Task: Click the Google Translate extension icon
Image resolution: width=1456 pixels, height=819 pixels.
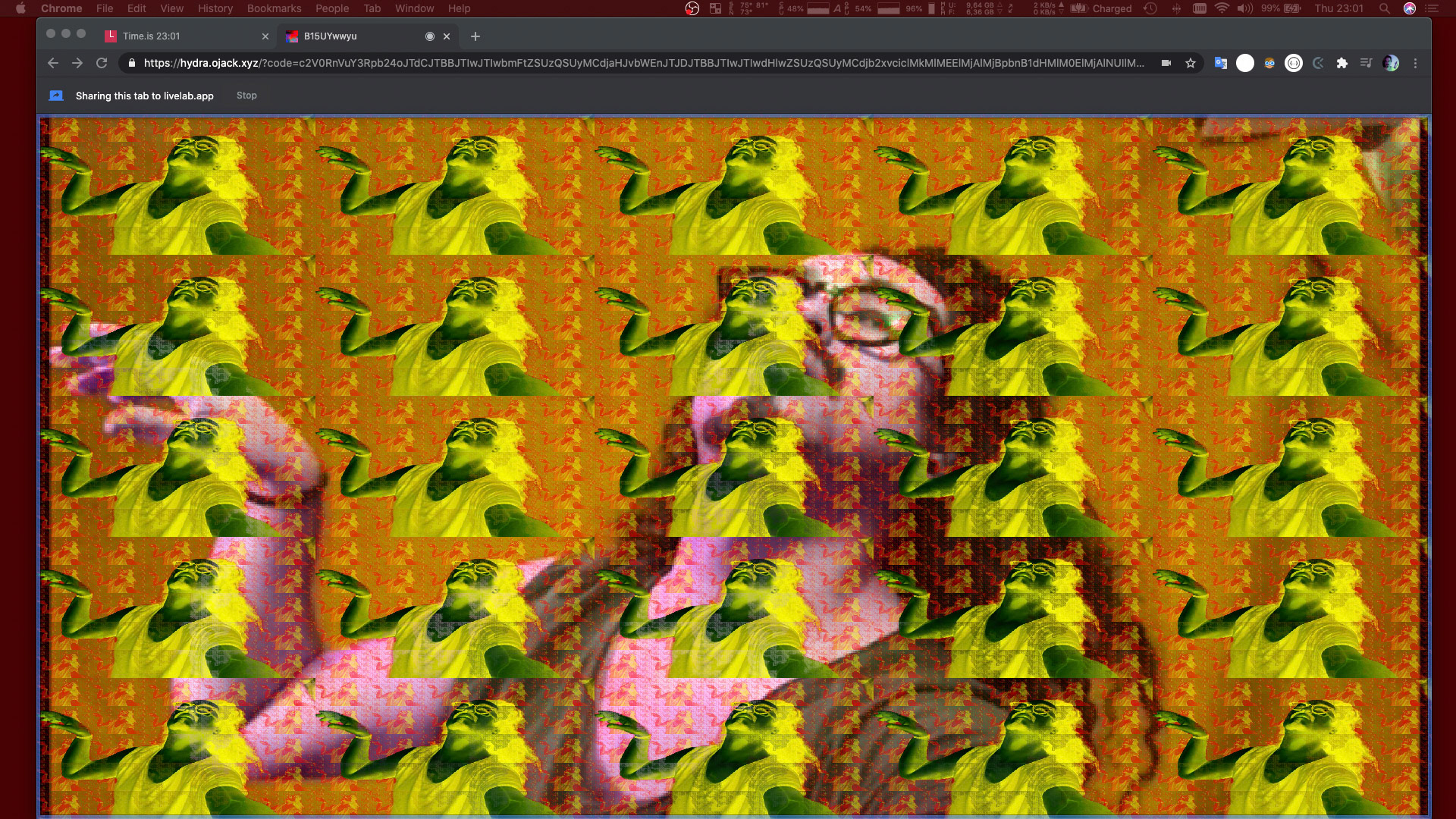Action: point(1220,63)
